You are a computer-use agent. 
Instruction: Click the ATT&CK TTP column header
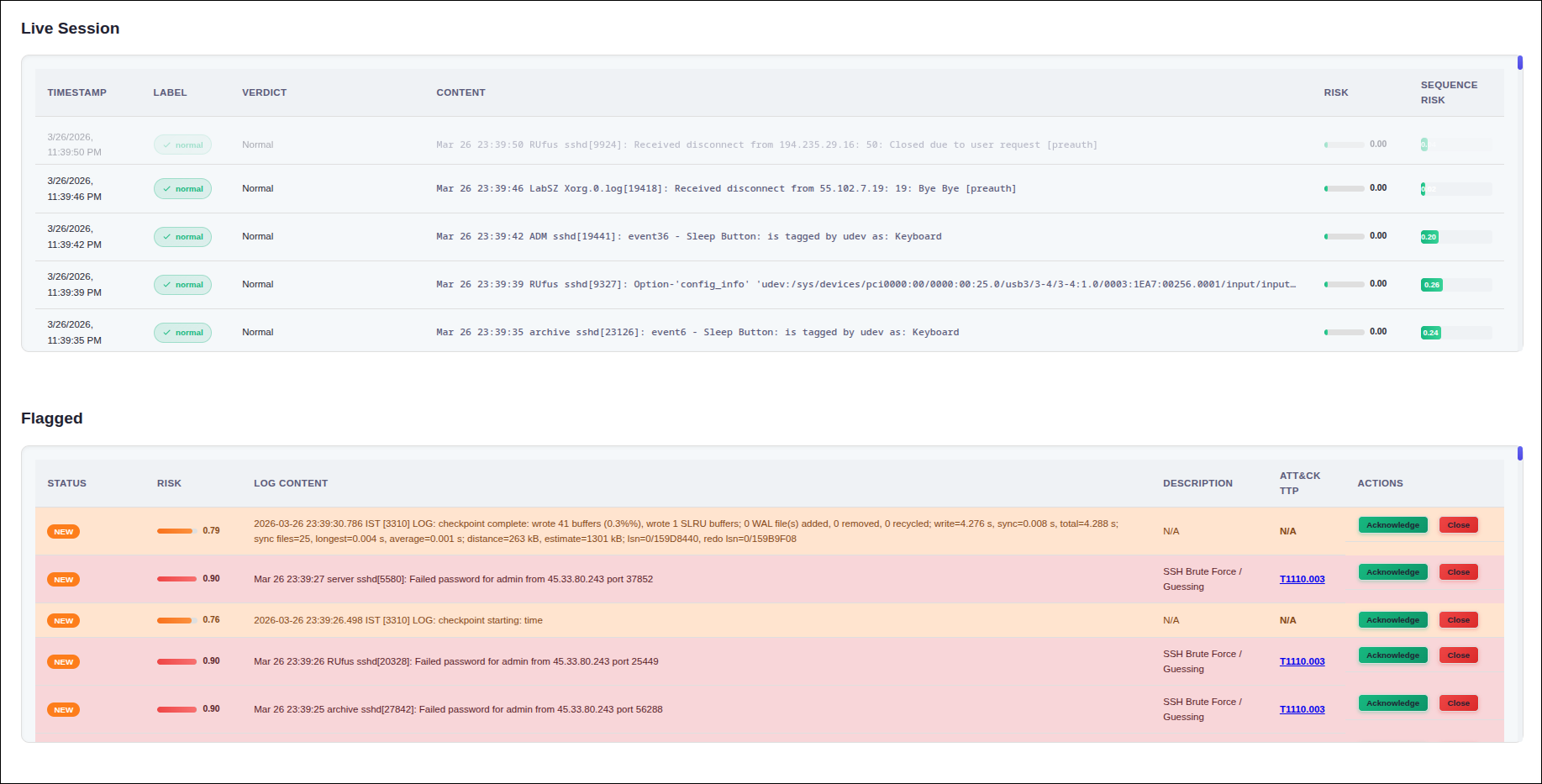click(x=1300, y=483)
